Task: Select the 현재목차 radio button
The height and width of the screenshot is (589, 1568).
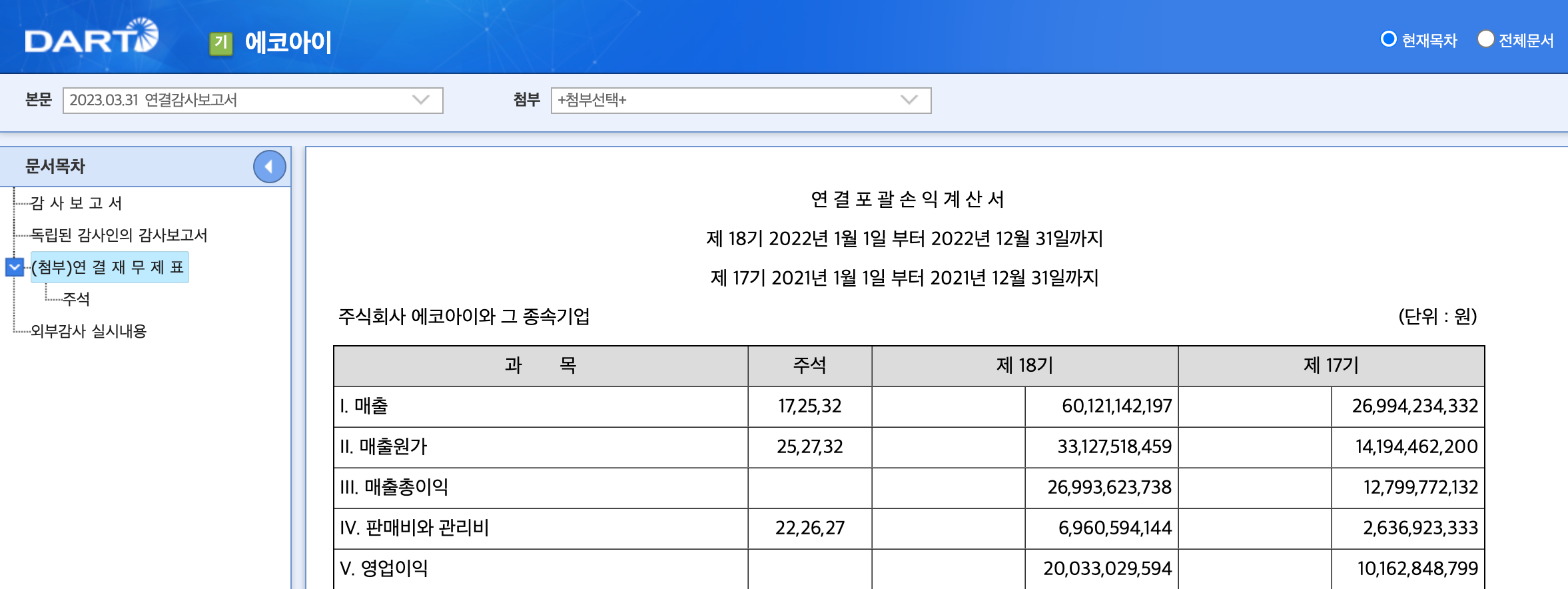Action: click(1388, 39)
